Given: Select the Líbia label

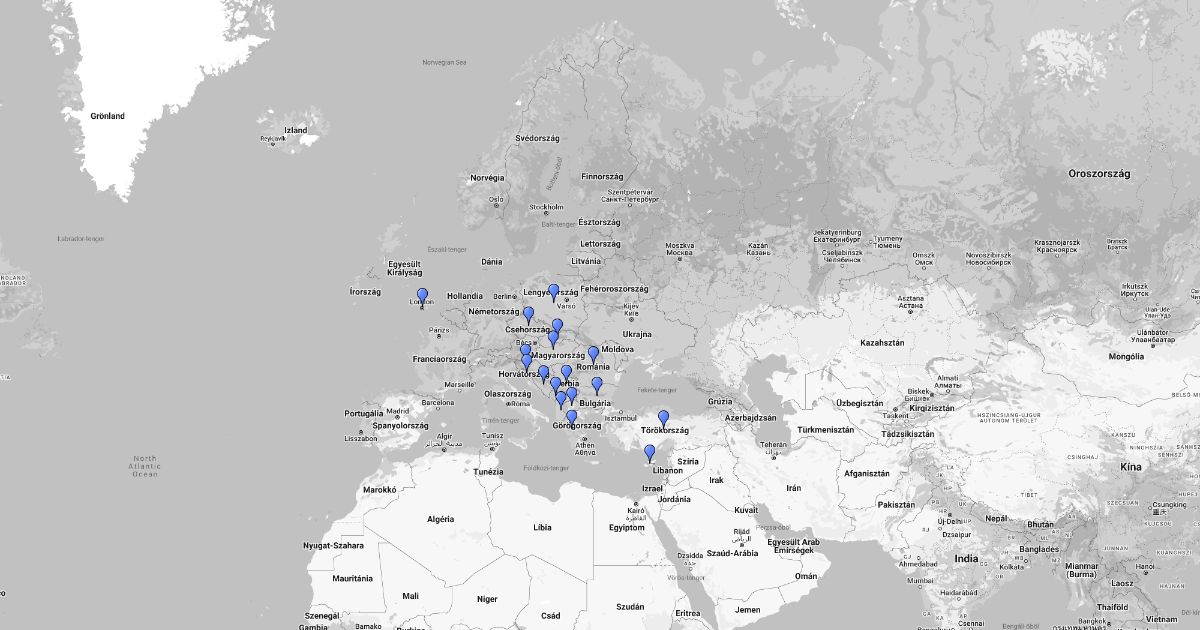Looking at the screenshot, I should point(542,526).
